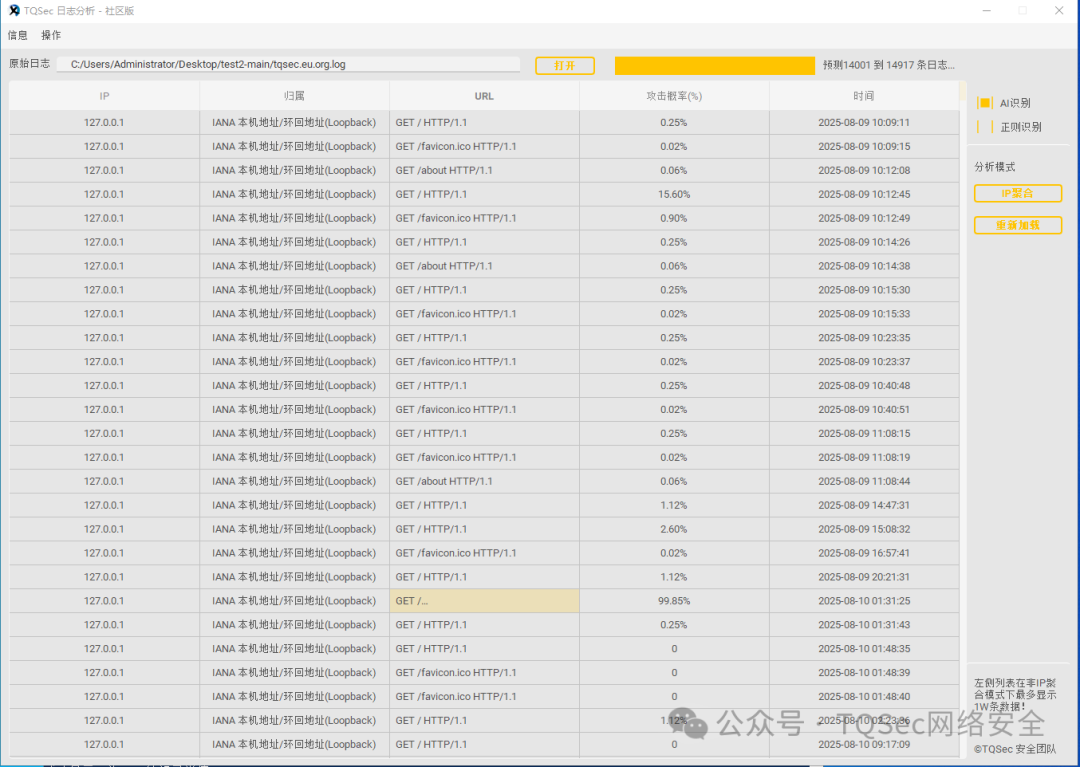The height and width of the screenshot is (767, 1080).
Task: Select time cell 2025-08-10 01:31:43
Action: tap(864, 625)
